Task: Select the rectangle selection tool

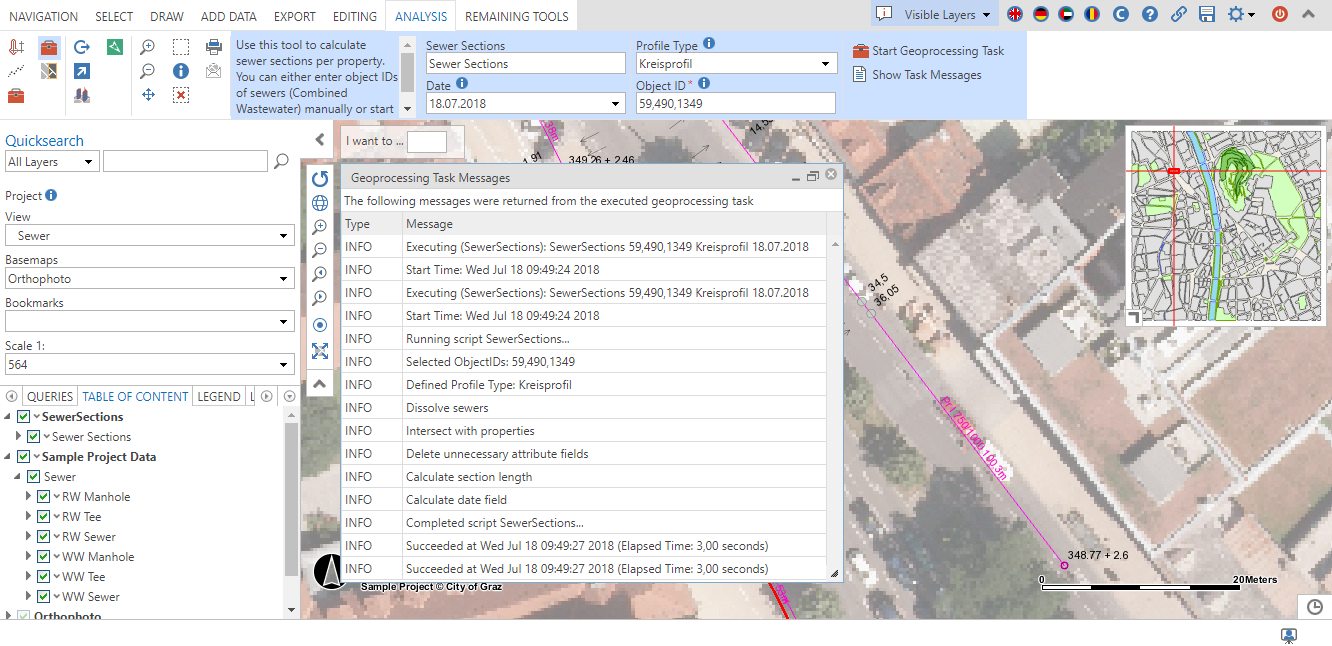Action: click(180, 47)
